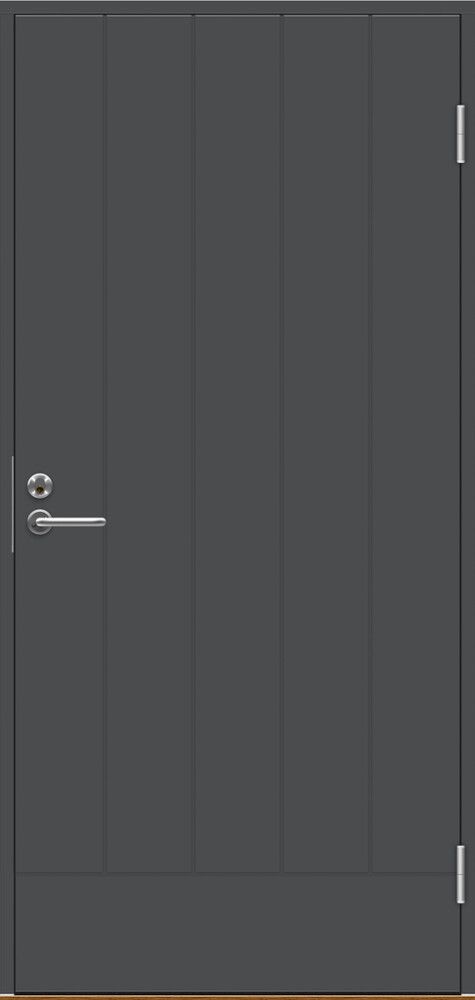Click the upper silver door hinge

point(461,134)
